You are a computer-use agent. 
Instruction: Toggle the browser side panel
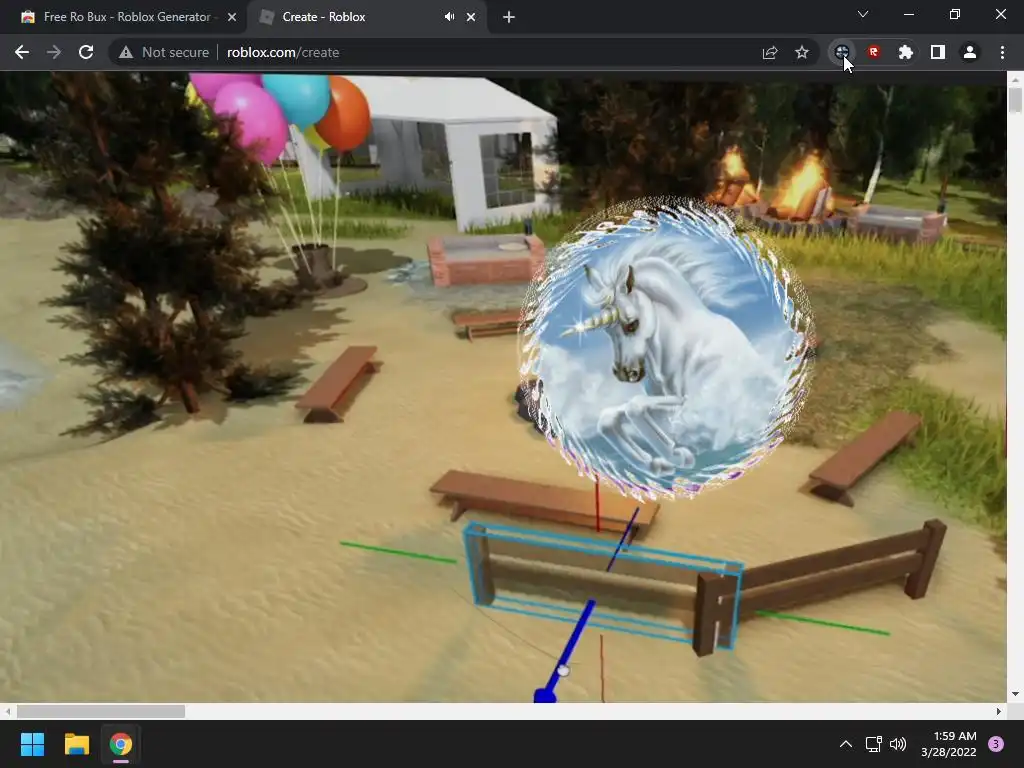click(938, 52)
